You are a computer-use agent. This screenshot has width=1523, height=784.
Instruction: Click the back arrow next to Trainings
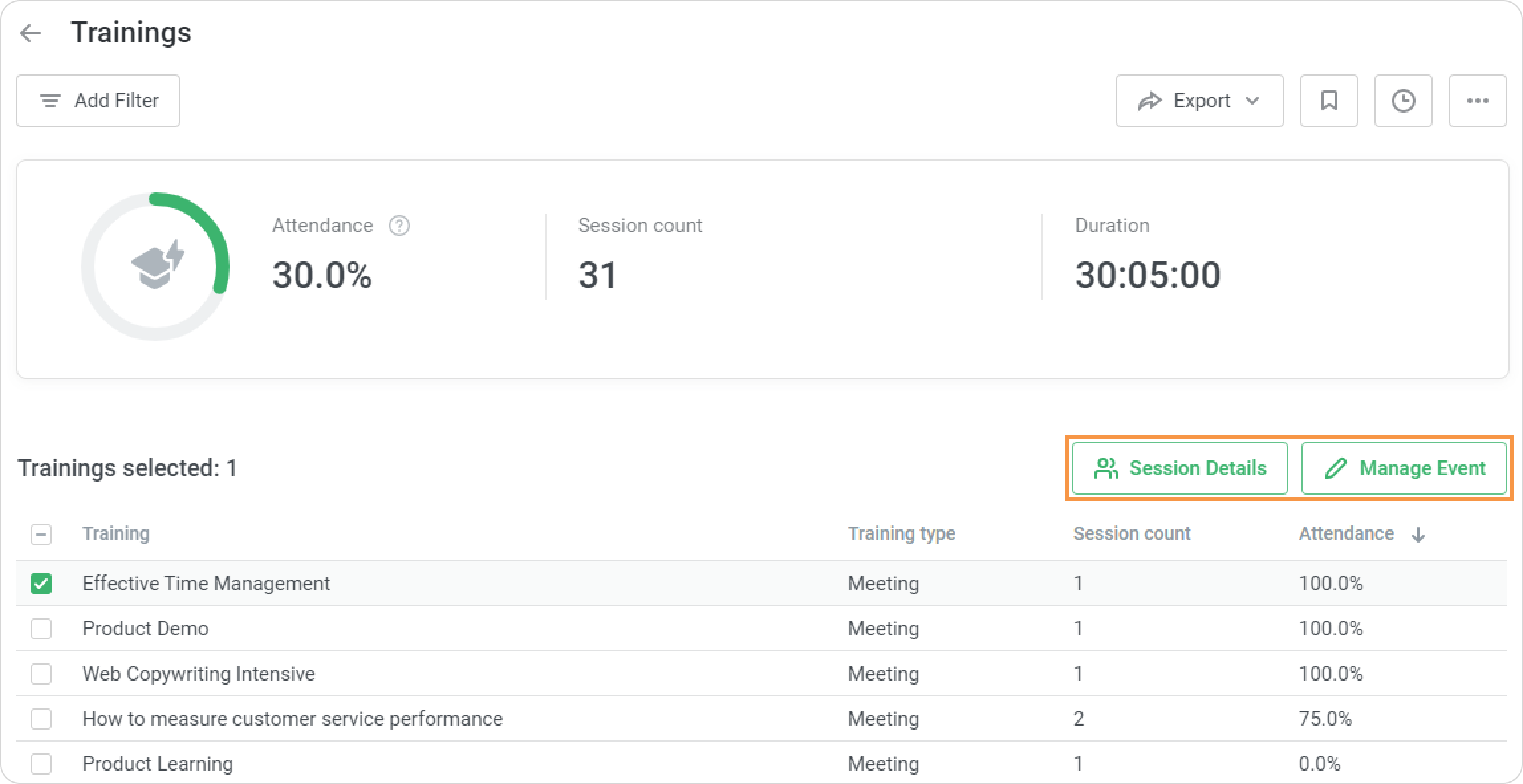31,33
